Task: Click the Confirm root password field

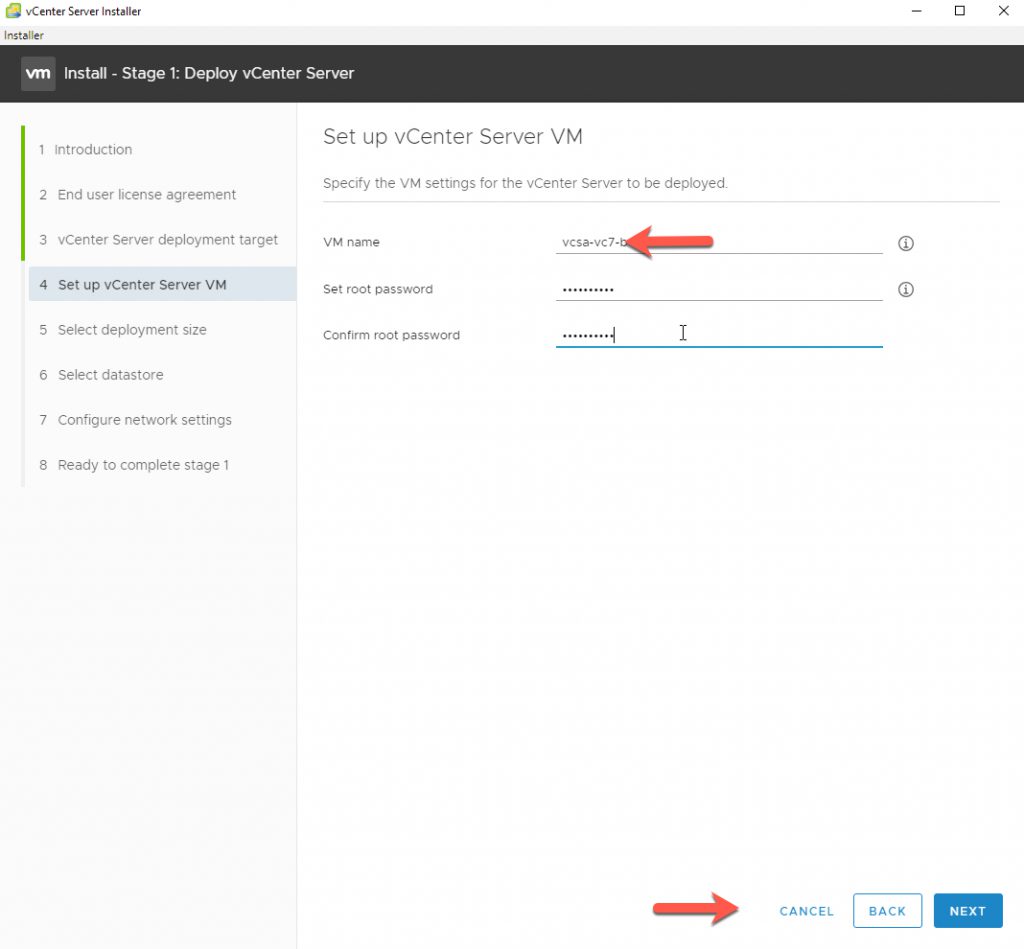Action: click(719, 335)
